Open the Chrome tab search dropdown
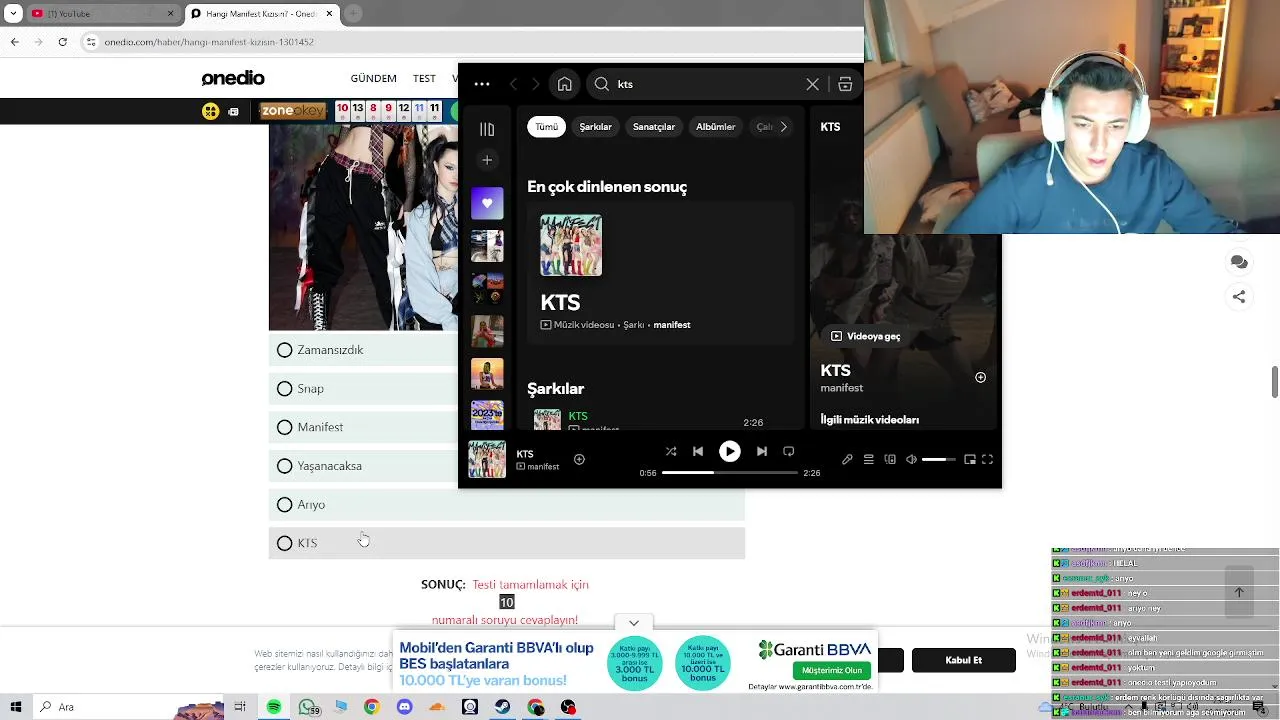 pyautogui.click(x=14, y=14)
